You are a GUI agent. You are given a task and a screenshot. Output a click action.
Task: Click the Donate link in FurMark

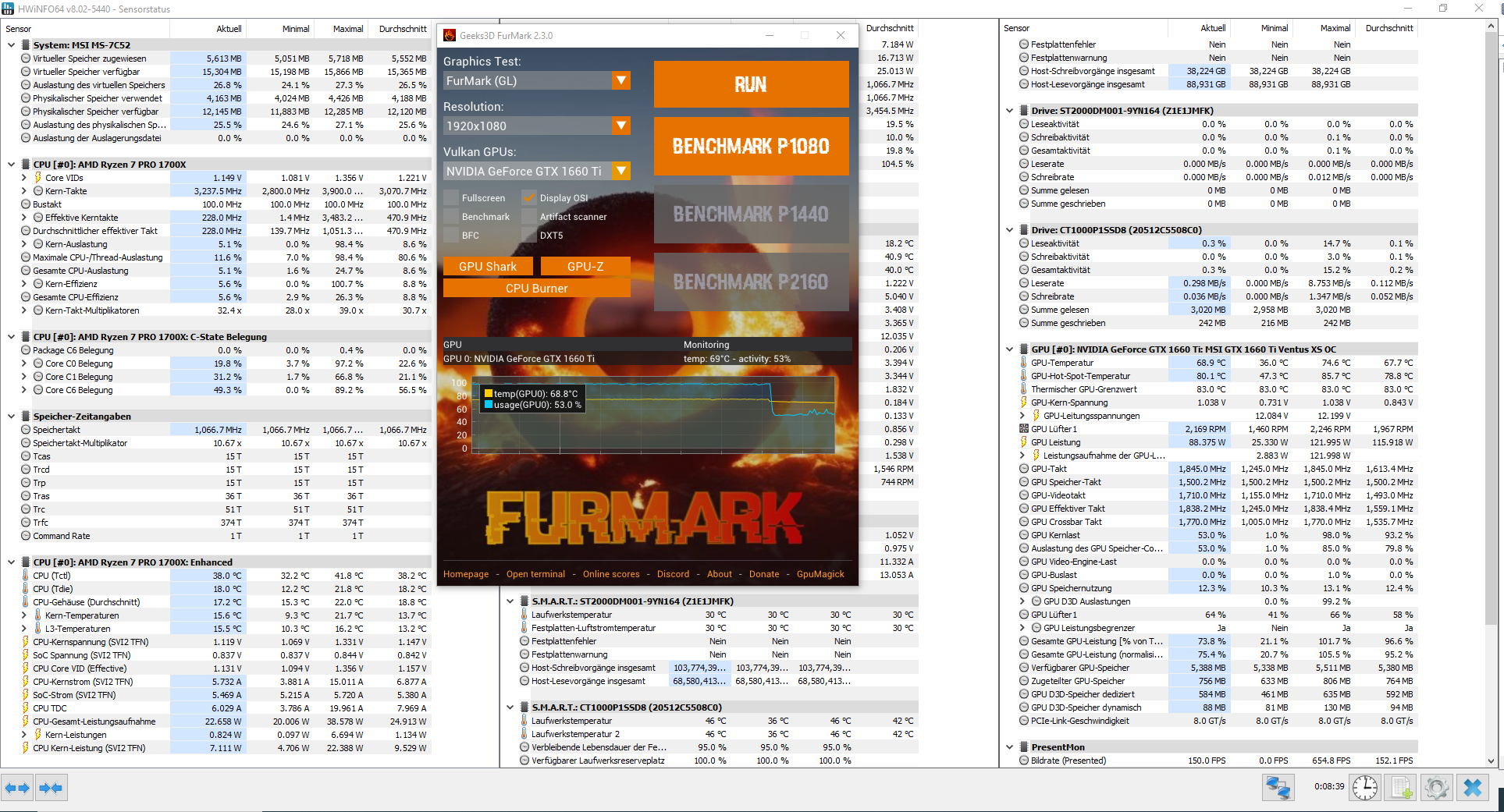point(764,574)
